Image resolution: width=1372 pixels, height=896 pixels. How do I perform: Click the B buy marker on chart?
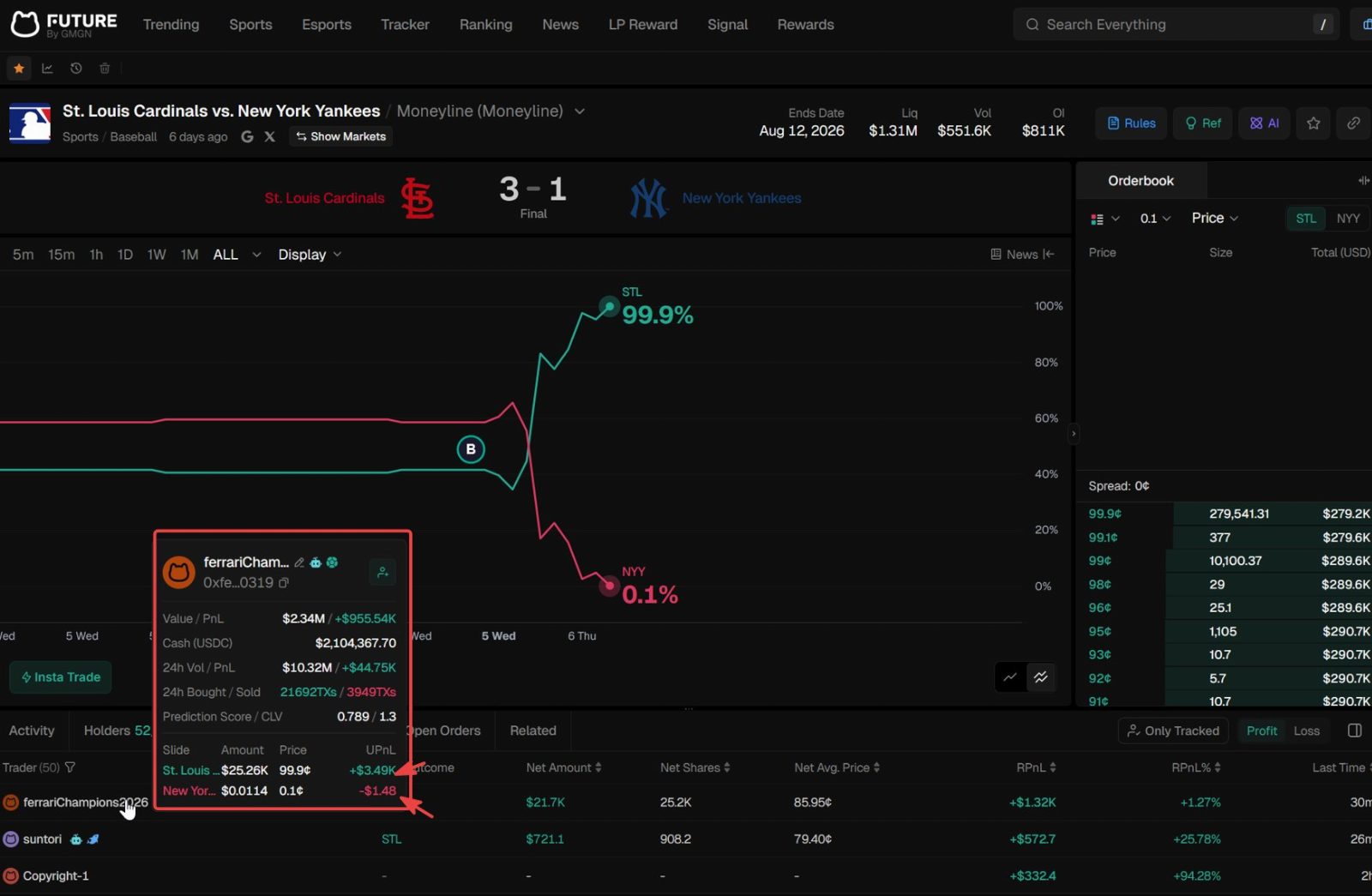pos(471,449)
